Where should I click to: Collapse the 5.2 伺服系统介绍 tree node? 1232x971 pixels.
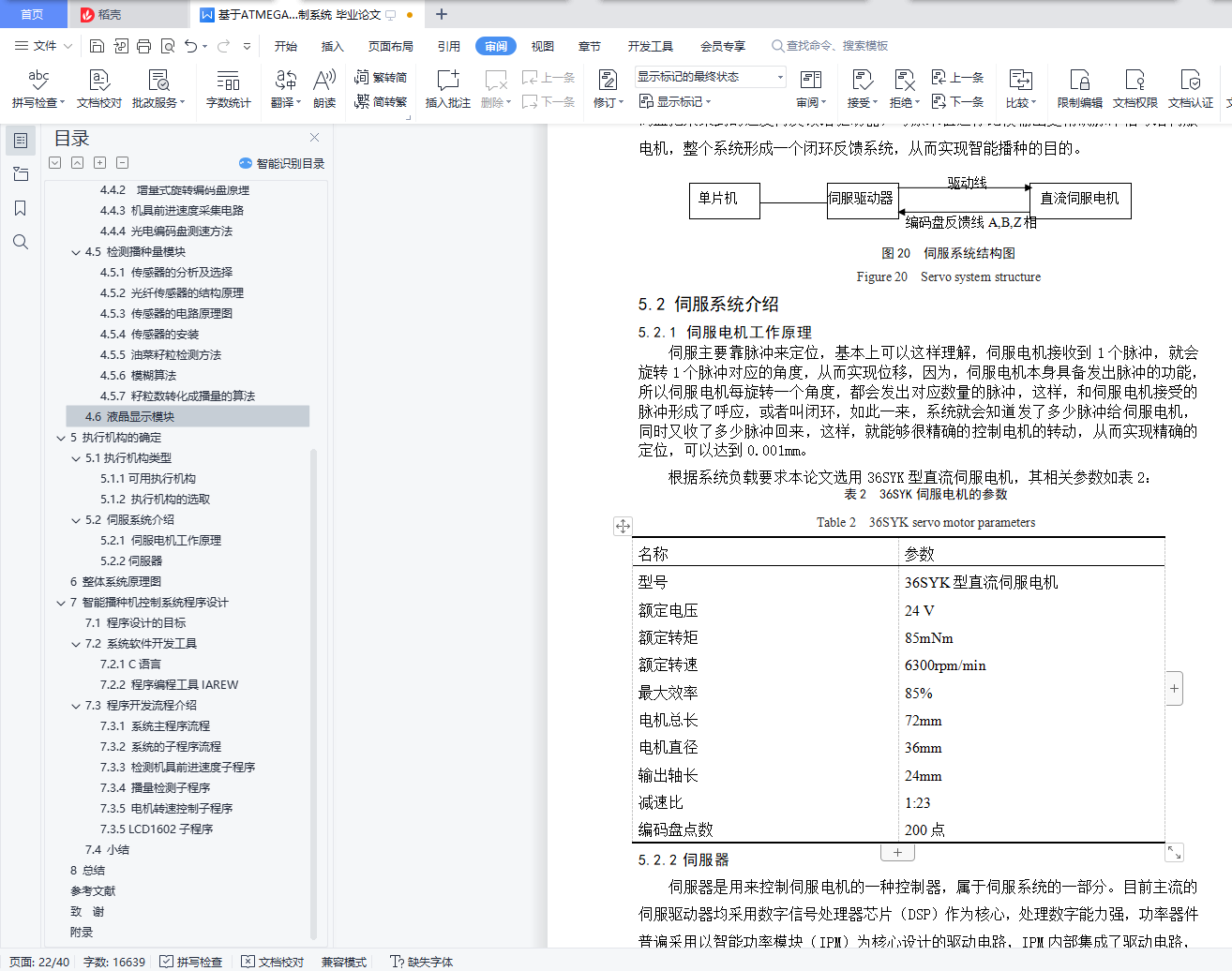(x=76, y=520)
